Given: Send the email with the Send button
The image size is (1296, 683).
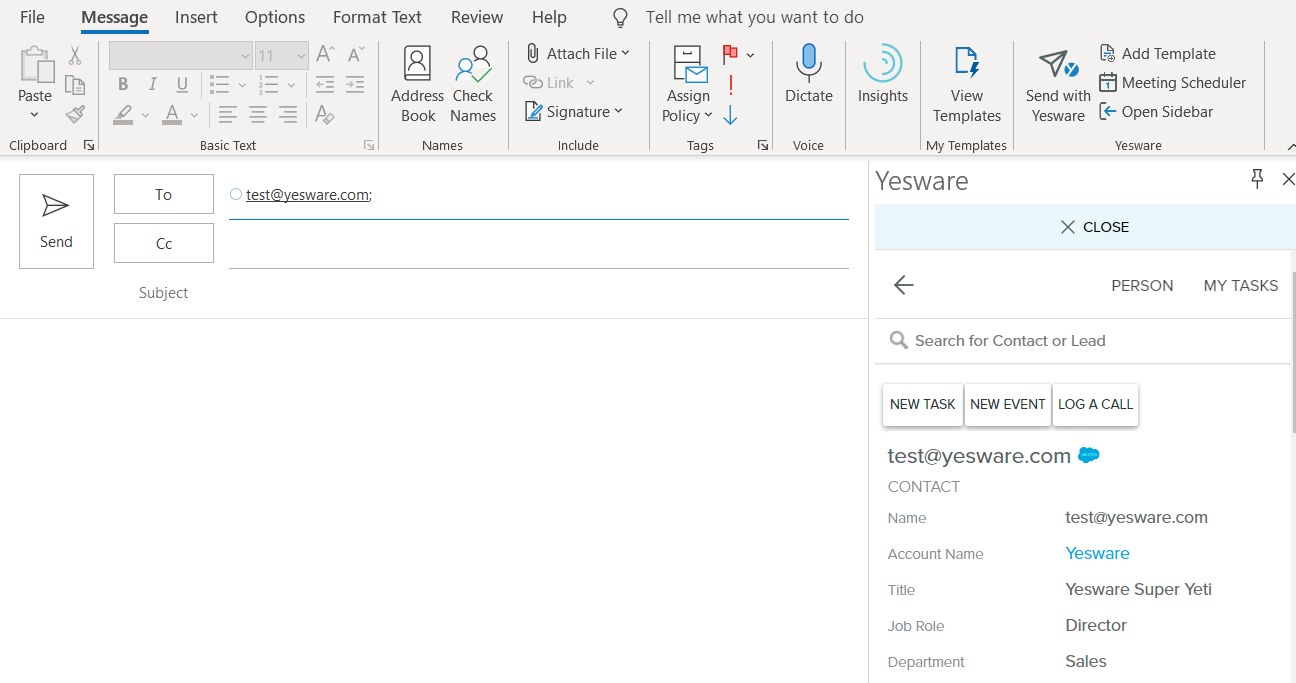Looking at the screenshot, I should 56,221.
